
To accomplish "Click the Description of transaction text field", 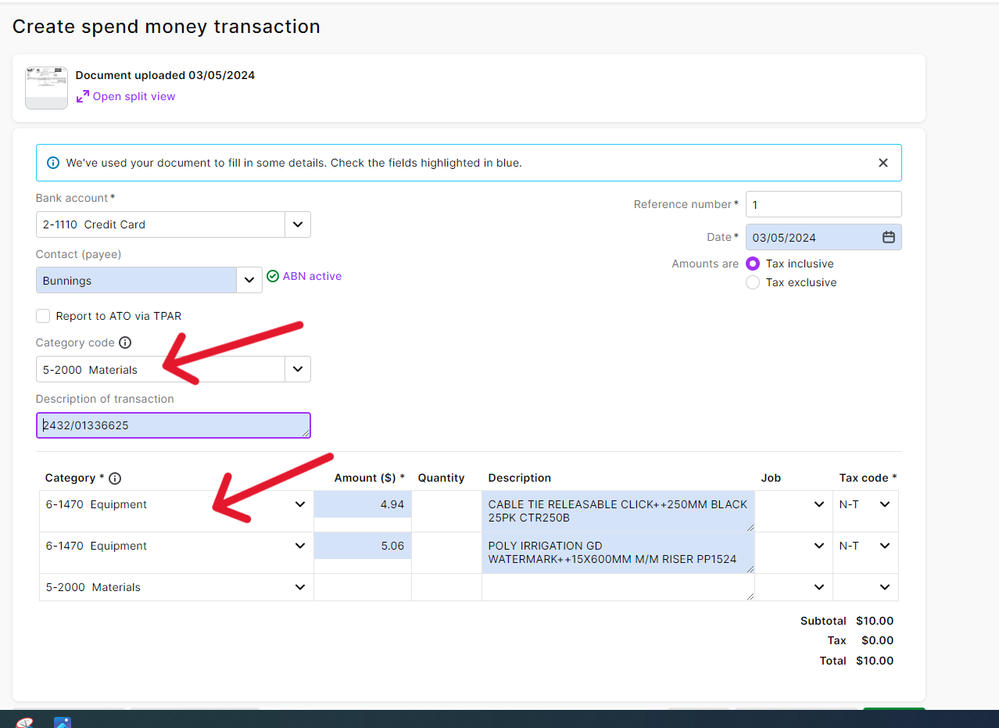I will coord(173,426).
